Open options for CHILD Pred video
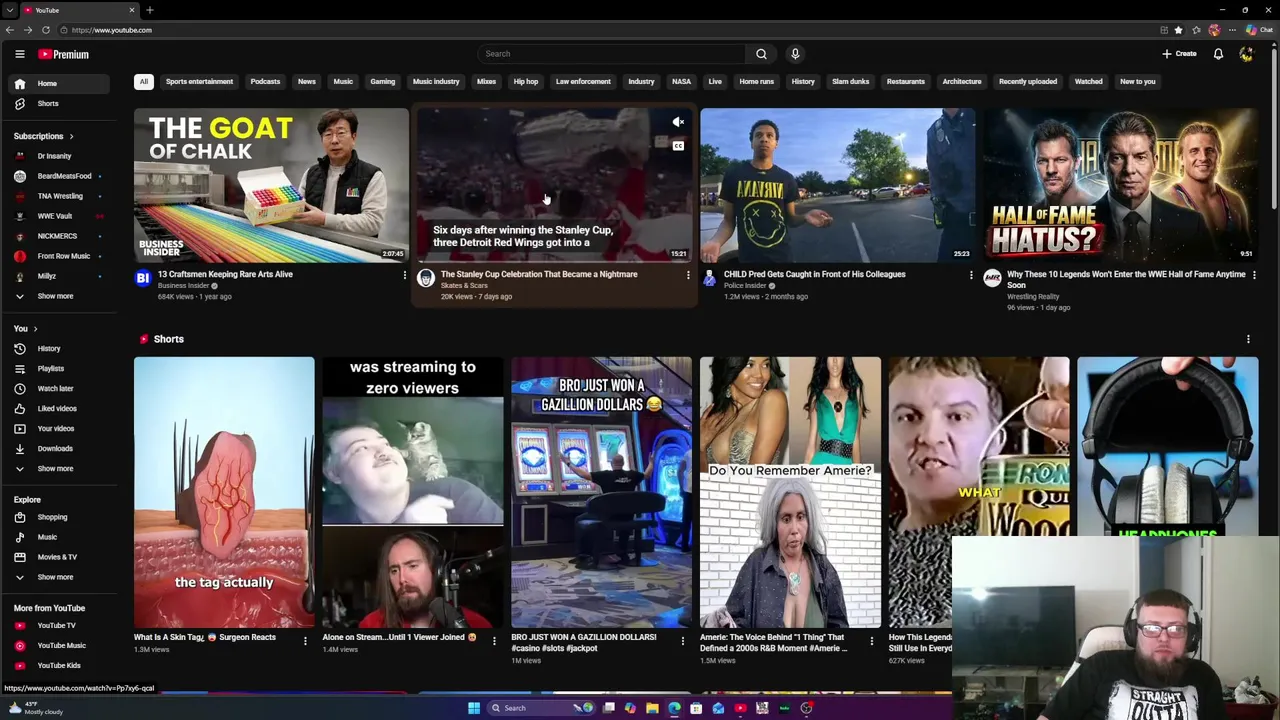Screen dimensions: 1280x720 coord(970,275)
